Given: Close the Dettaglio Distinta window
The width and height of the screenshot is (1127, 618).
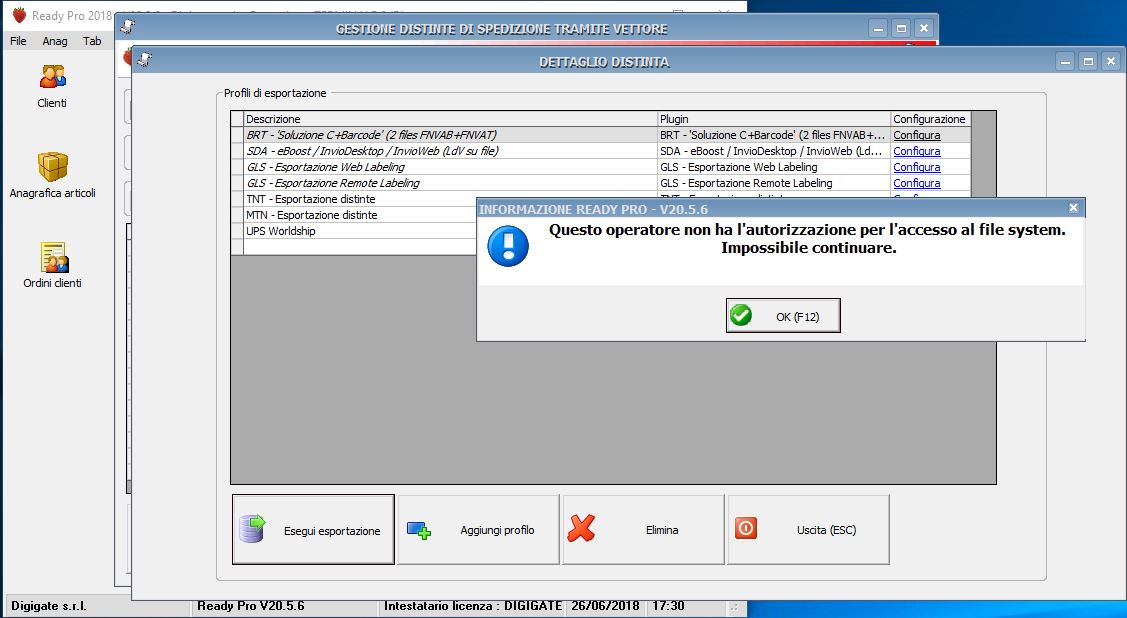Looking at the screenshot, I should [1110, 61].
